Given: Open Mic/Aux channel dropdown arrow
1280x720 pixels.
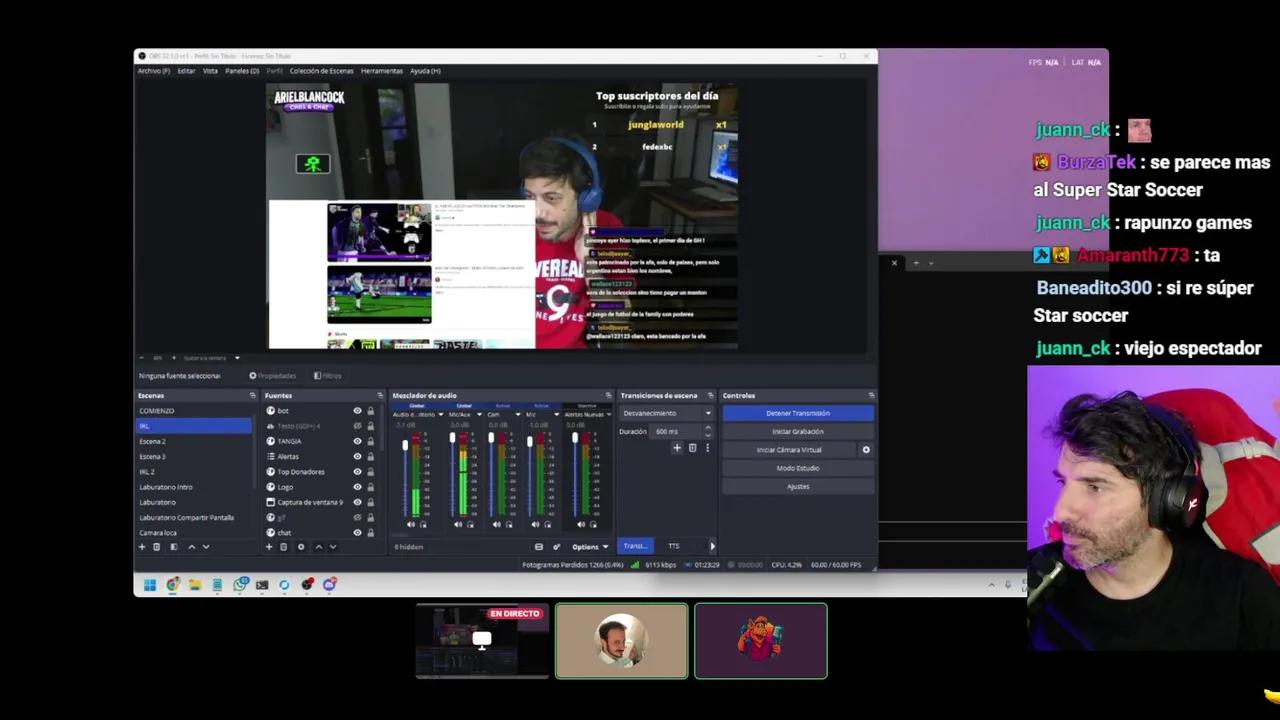Looking at the screenshot, I should pyautogui.click(x=478, y=414).
